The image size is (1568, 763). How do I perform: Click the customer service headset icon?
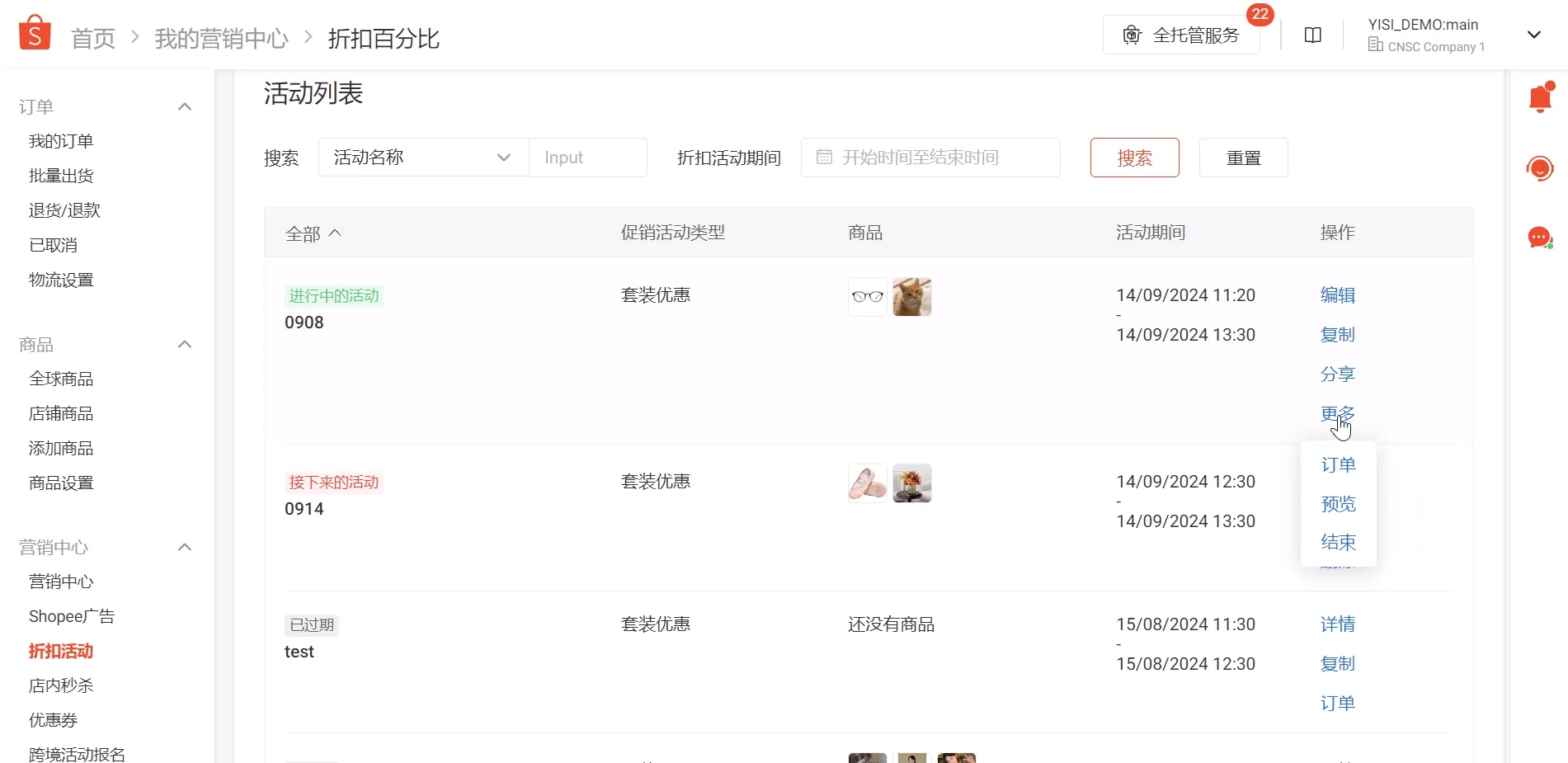(x=1538, y=168)
